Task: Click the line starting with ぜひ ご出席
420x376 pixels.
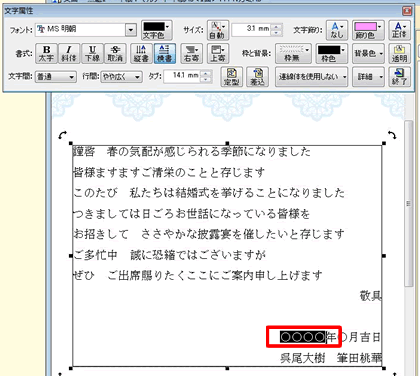Action: tap(198, 276)
